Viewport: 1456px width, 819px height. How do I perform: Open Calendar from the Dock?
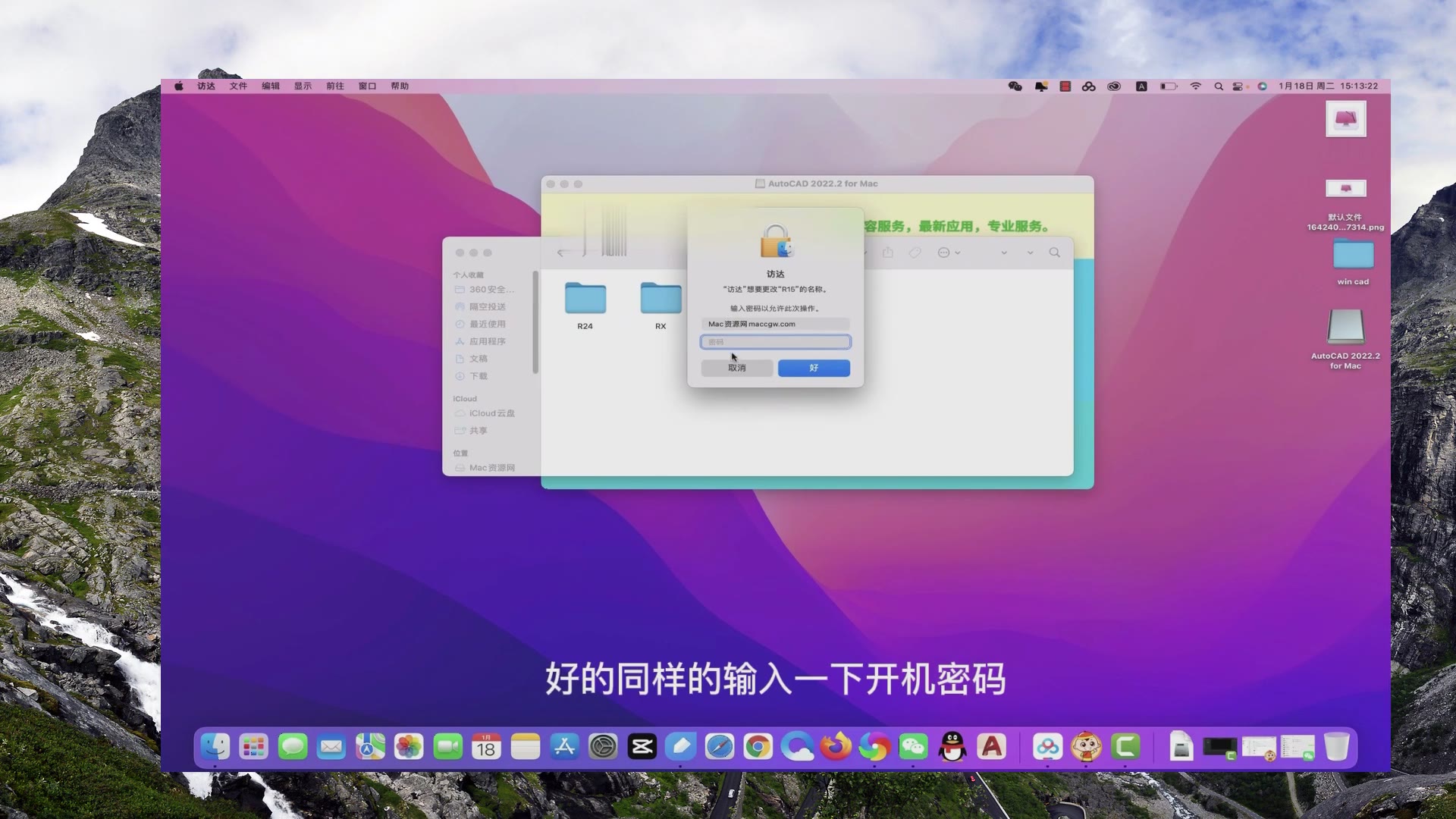pos(486,747)
